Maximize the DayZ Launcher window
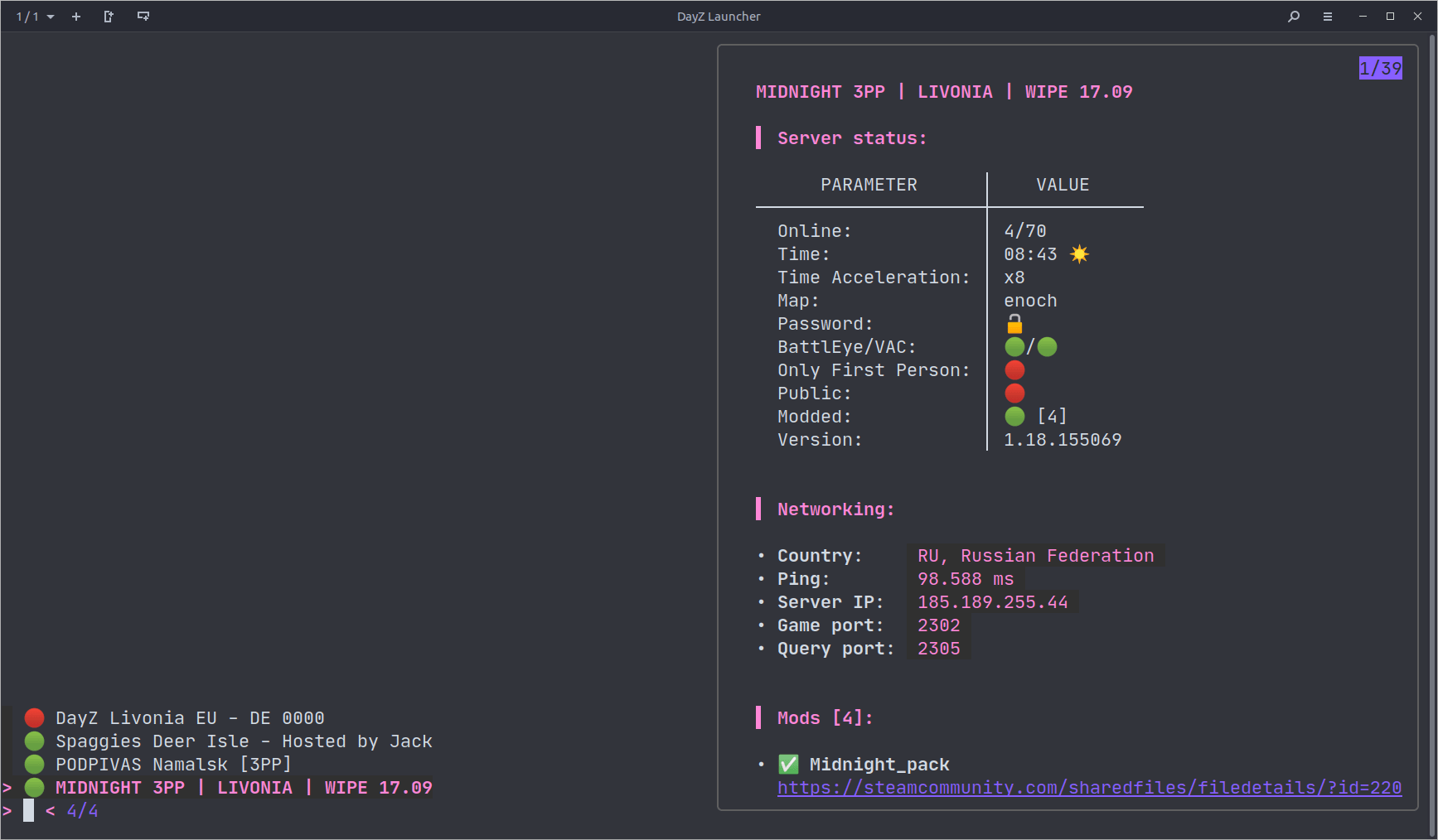Image resolution: width=1438 pixels, height=840 pixels. (x=1390, y=17)
